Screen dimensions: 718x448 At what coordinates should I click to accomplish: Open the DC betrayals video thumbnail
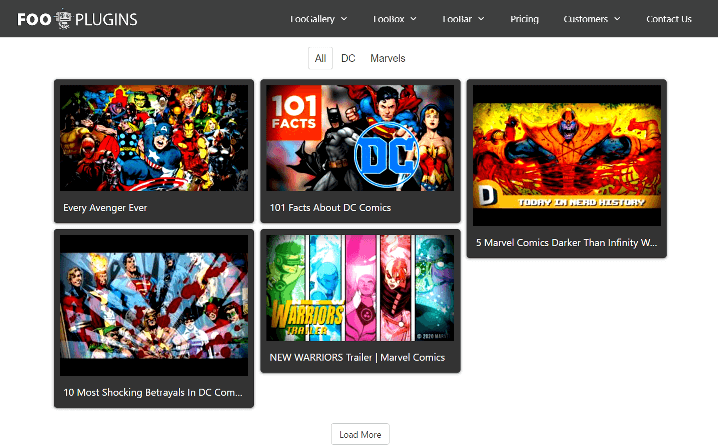tap(154, 306)
